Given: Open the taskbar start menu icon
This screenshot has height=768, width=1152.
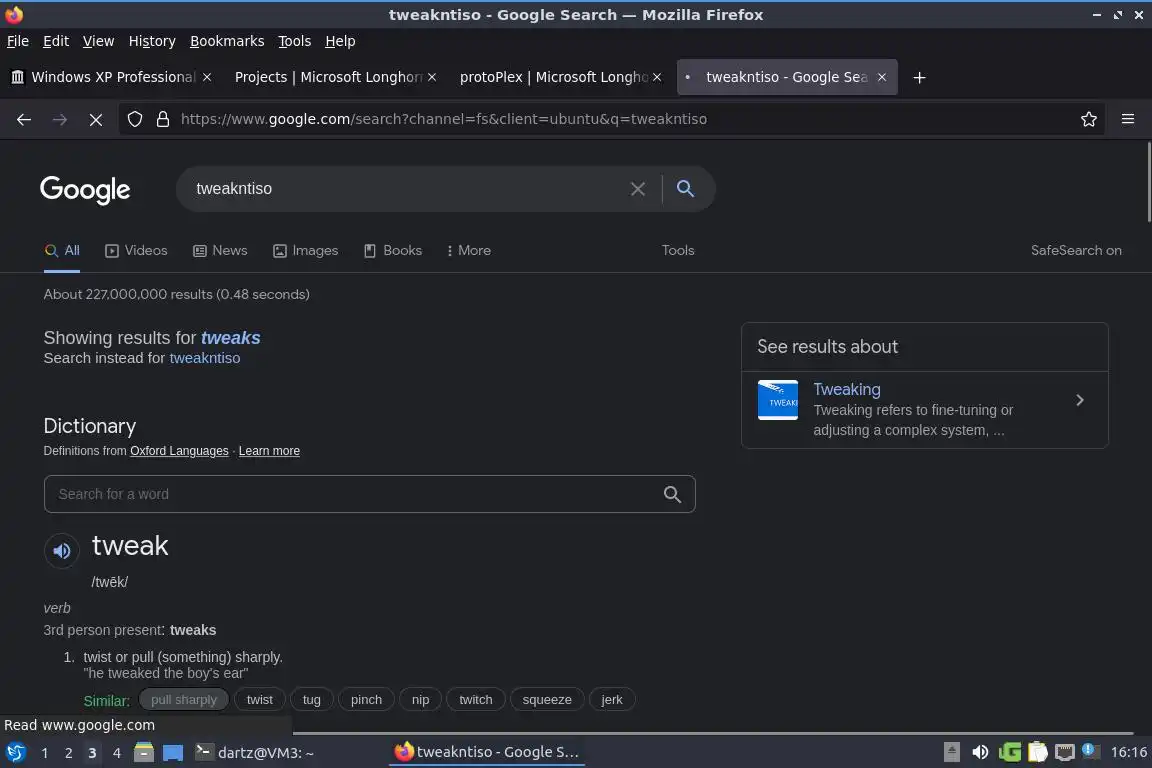Looking at the screenshot, I should point(15,753).
